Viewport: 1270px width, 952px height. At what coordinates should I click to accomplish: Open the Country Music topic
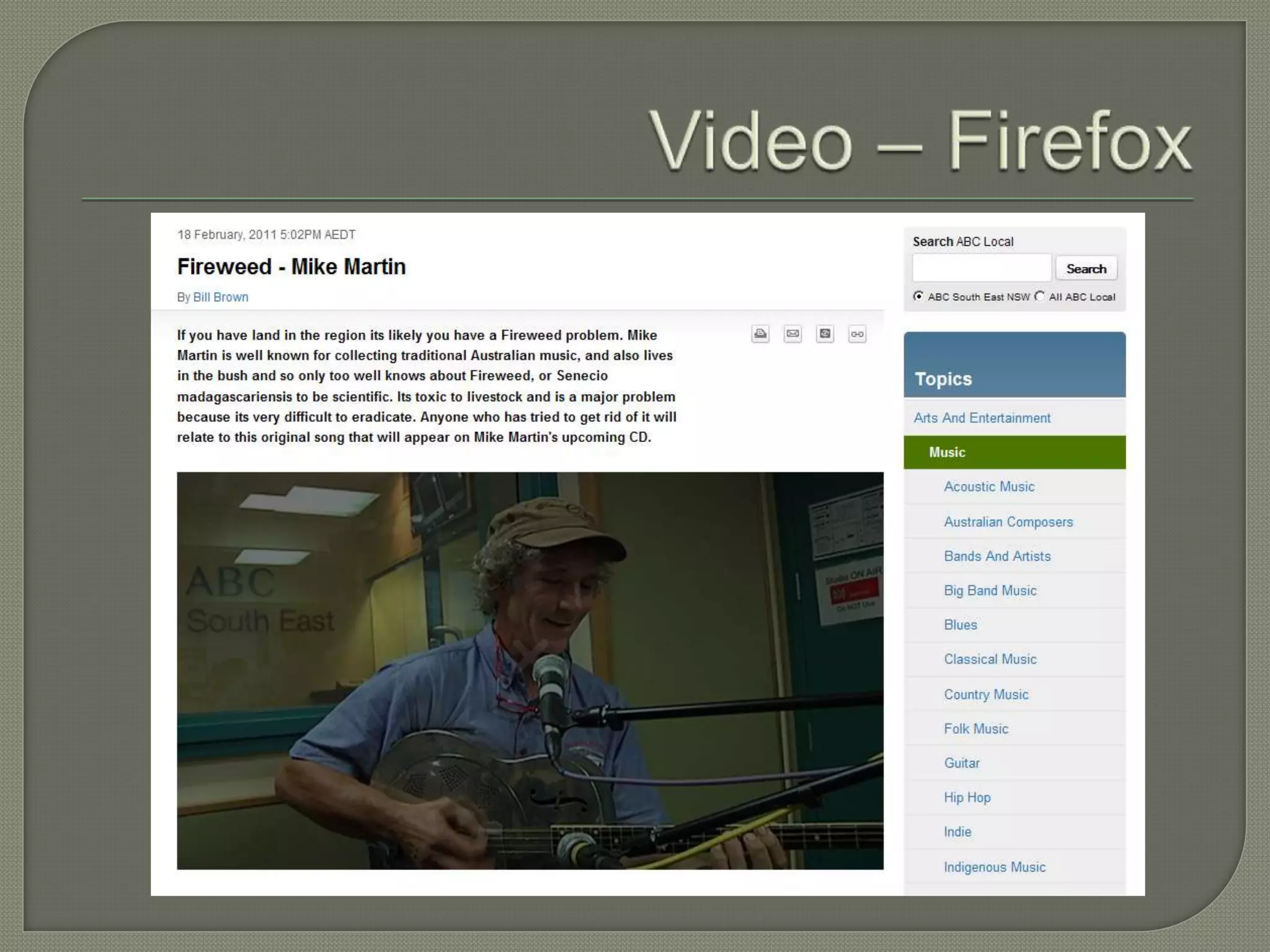[986, 694]
